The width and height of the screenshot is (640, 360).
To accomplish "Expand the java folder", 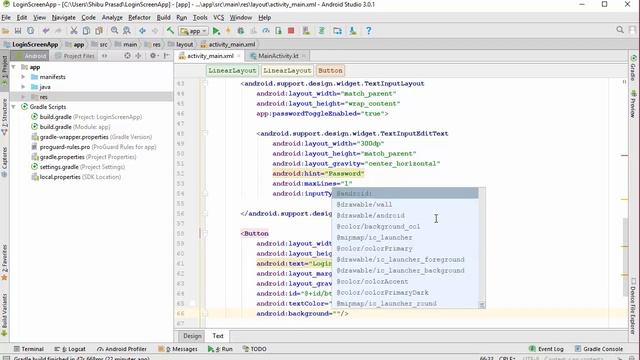I will pos(23,87).
